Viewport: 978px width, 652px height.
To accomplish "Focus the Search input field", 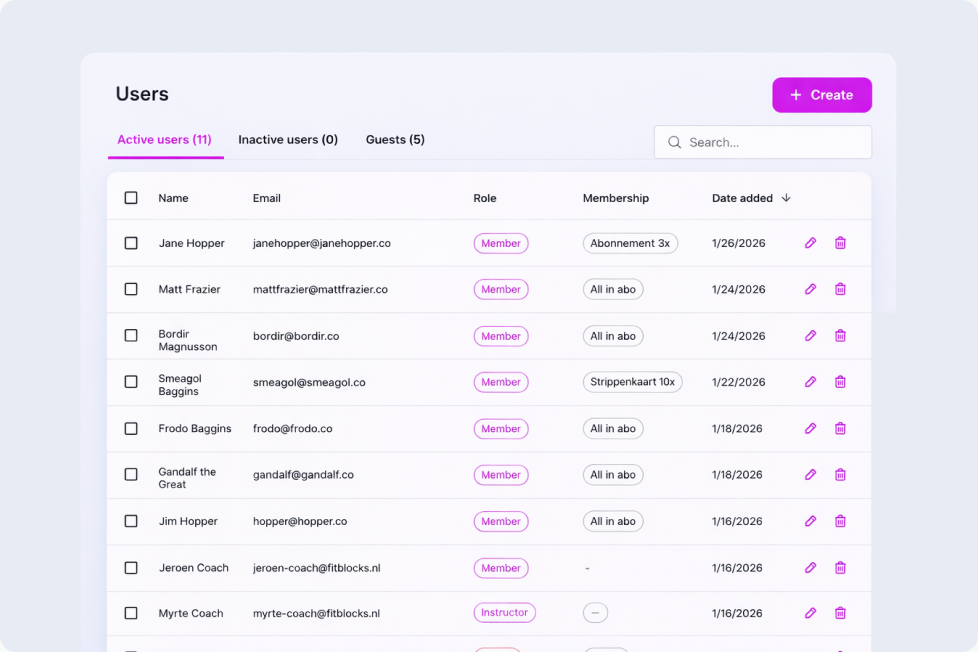I will [x=763, y=142].
